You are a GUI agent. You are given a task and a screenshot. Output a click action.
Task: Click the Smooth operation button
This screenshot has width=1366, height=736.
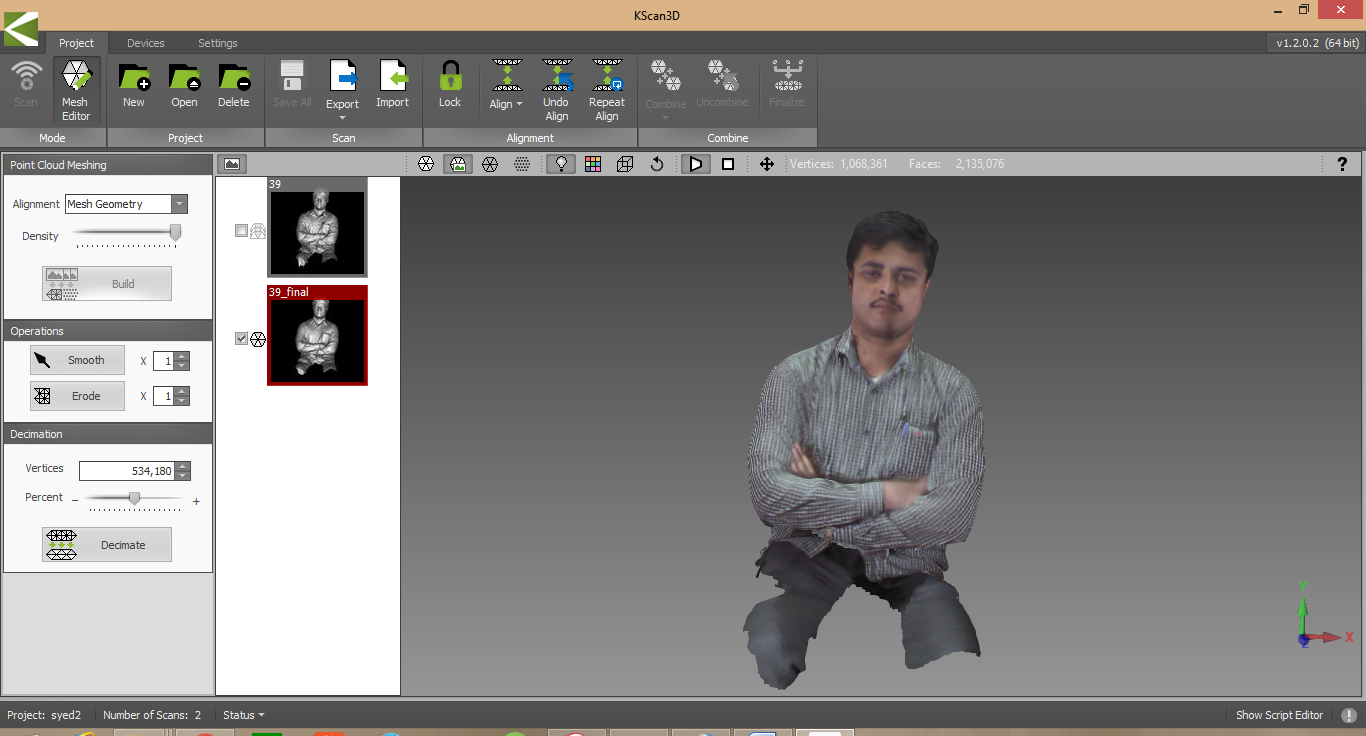pyautogui.click(x=78, y=360)
